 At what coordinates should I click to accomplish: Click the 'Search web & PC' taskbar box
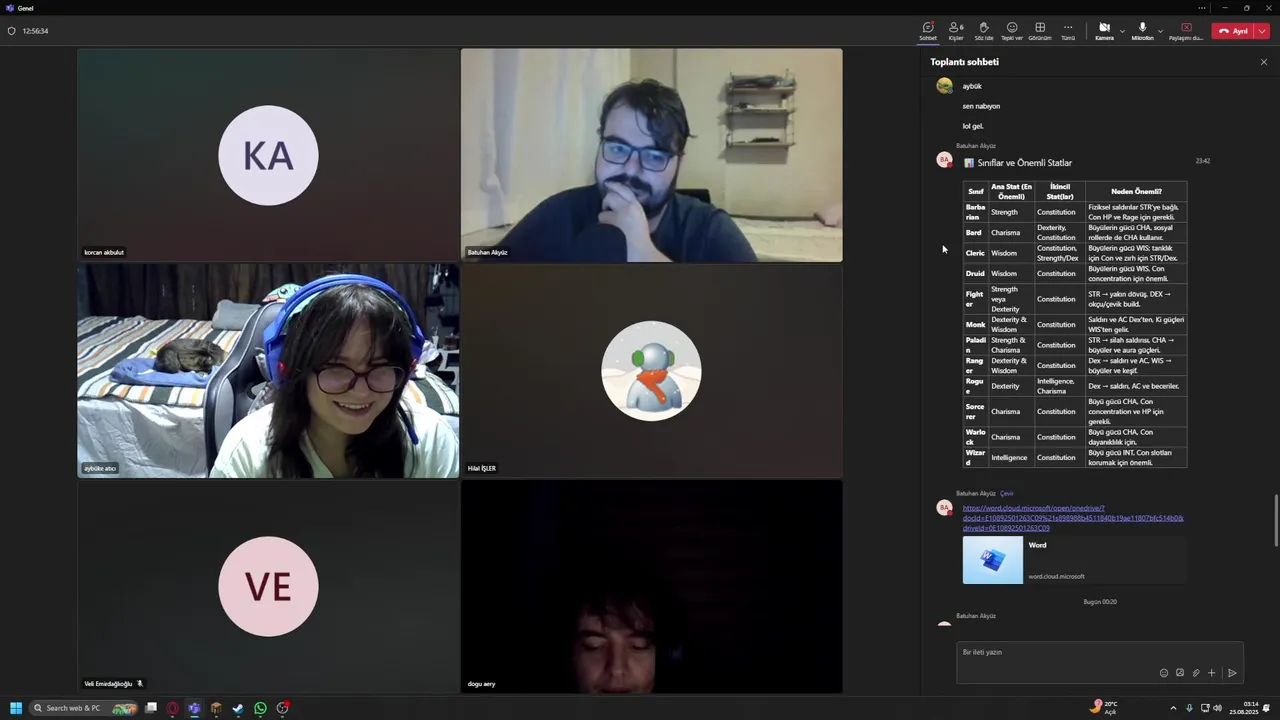tap(85, 708)
